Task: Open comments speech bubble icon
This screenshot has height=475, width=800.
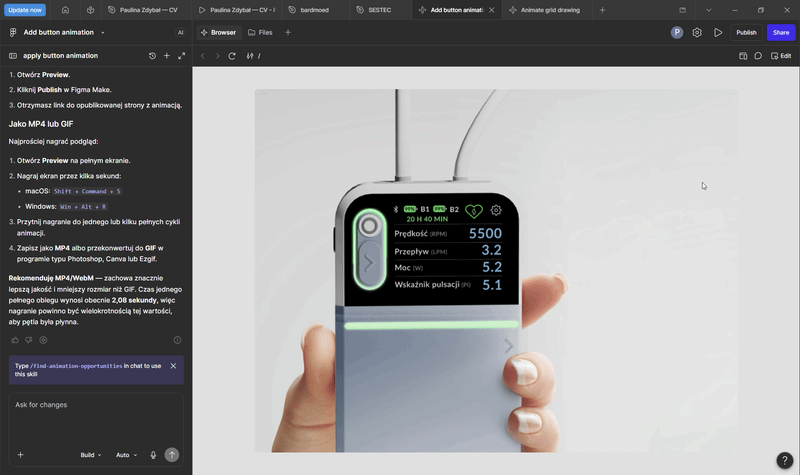Action: click(x=758, y=56)
